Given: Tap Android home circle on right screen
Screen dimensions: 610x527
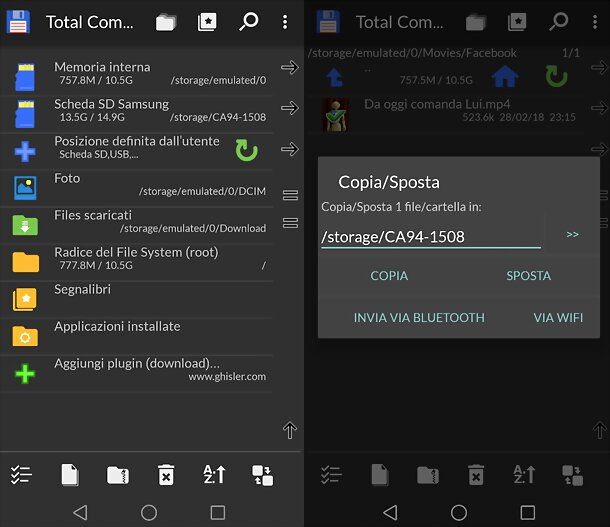Looking at the screenshot, I should (x=459, y=512).
